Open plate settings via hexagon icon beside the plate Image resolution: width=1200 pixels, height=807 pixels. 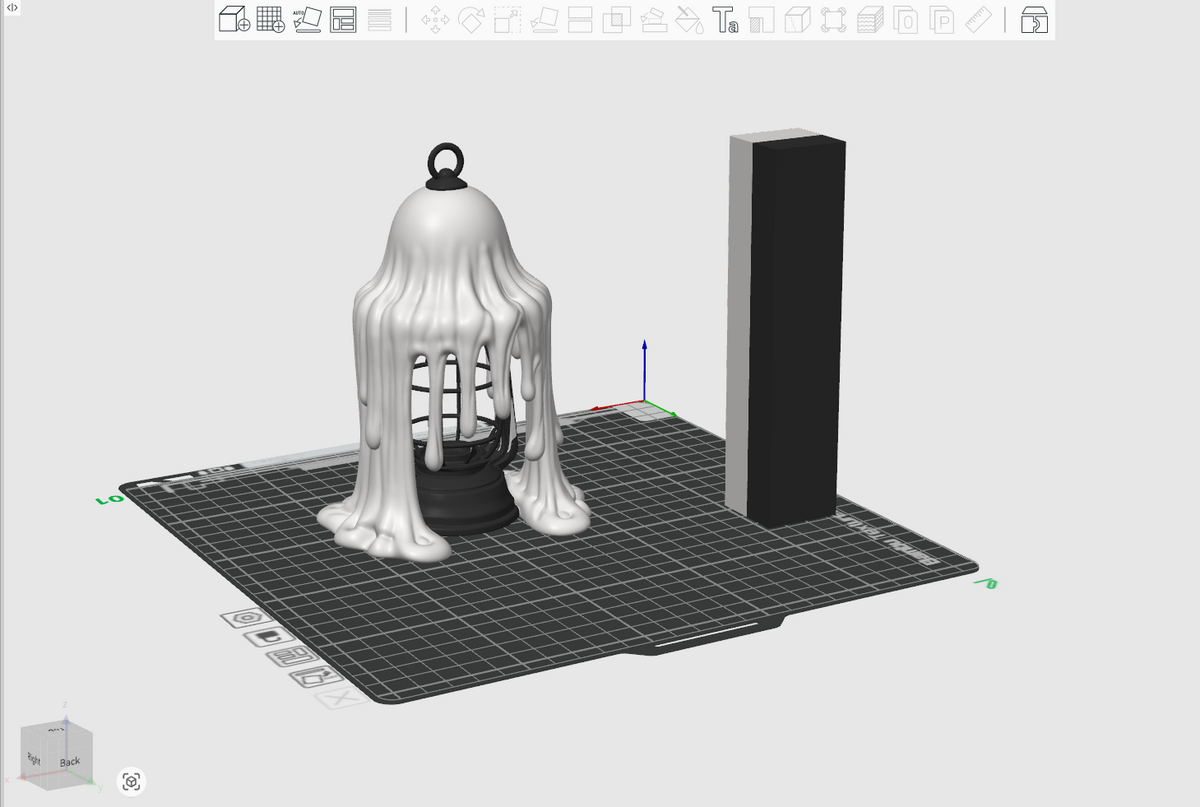click(x=246, y=618)
